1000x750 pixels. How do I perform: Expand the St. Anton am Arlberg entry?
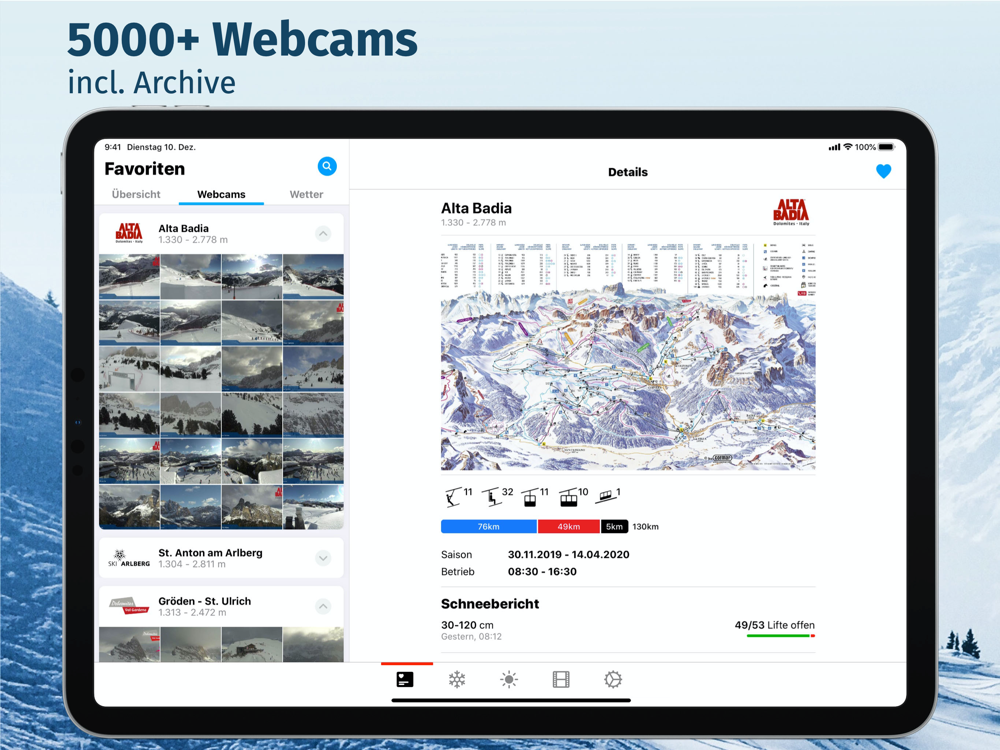(x=323, y=558)
